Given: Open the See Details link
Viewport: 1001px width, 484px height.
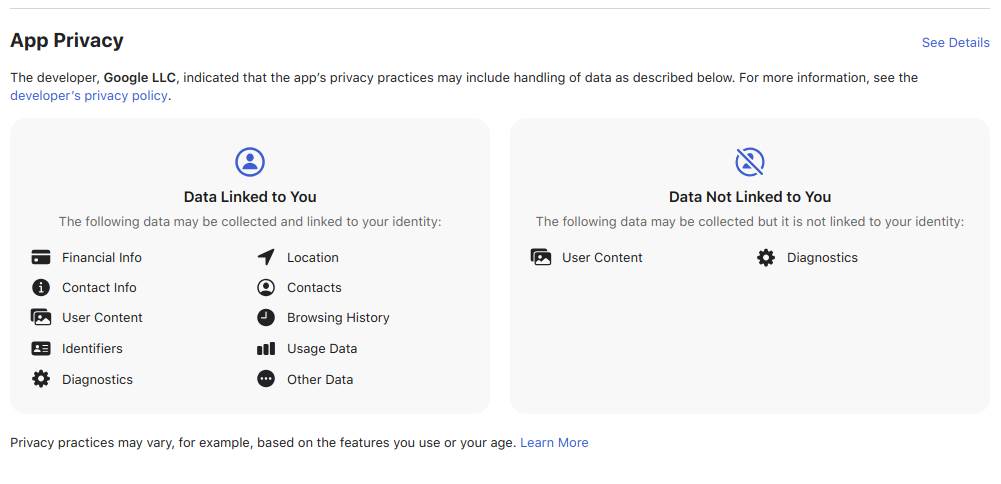Looking at the screenshot, I should (955, 42).
